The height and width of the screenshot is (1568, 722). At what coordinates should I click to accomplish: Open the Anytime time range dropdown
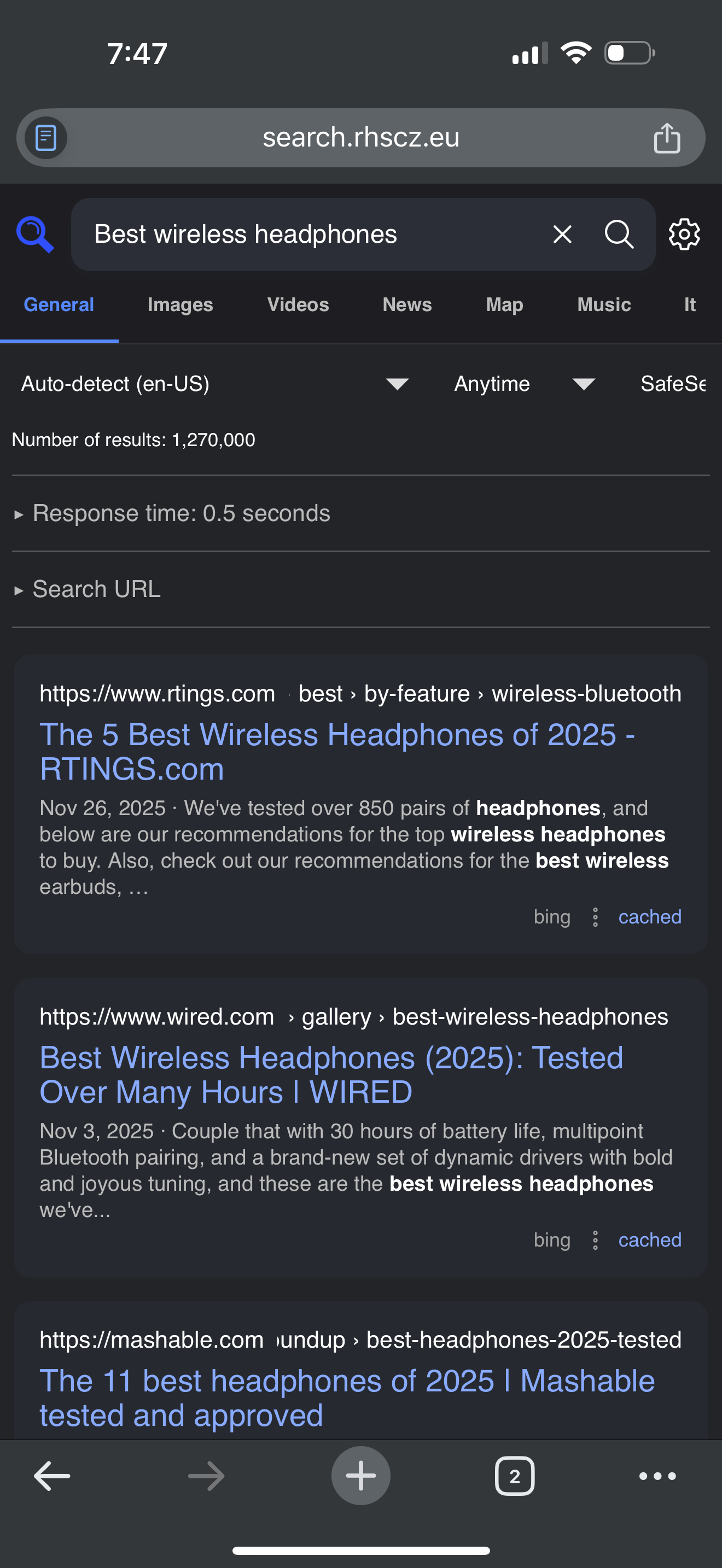point(524,384)
